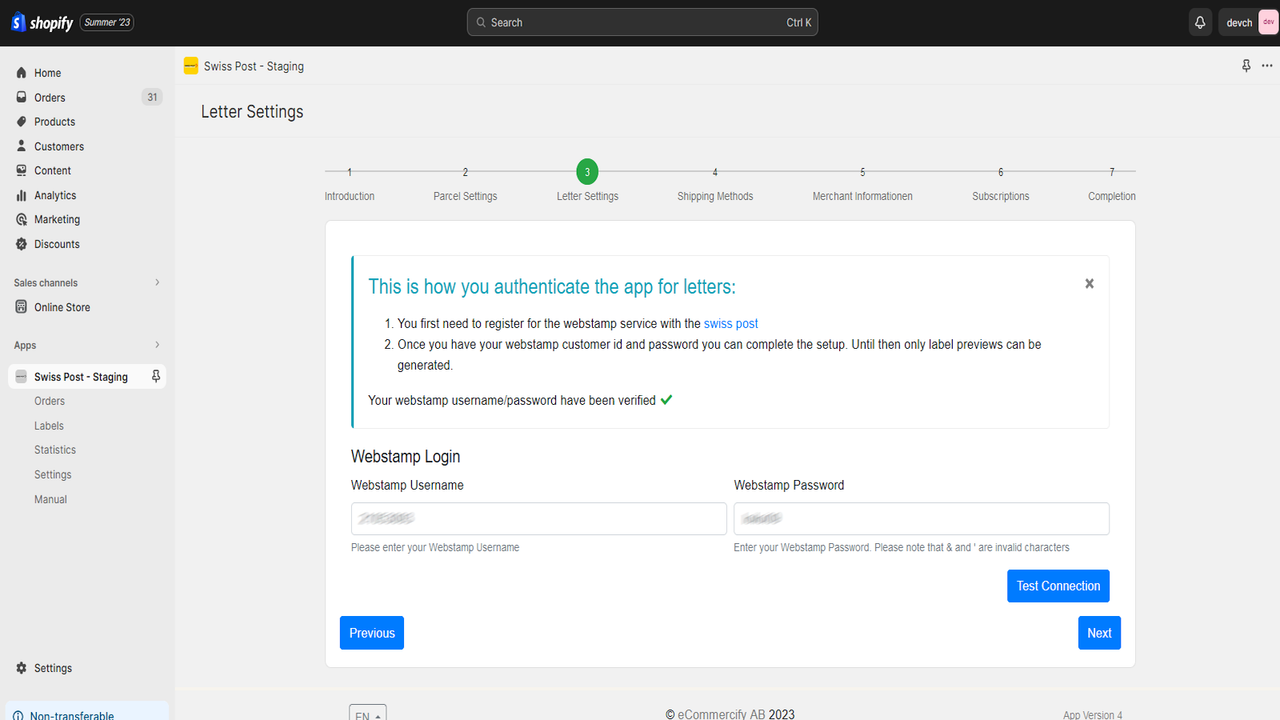Open the notification bell
This screenshot has width=1280, height=720.
click(1199, 21)
